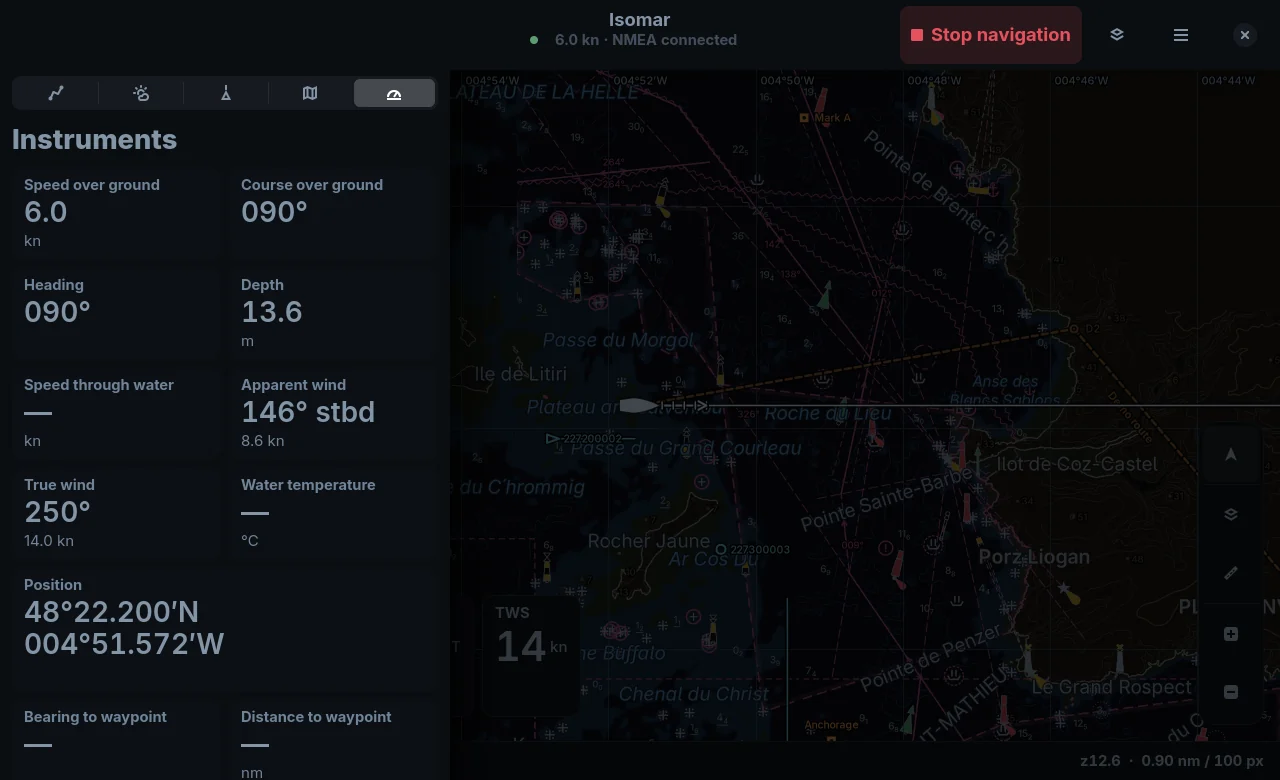This screenshot has height=780, width=1280.
Task: Zoom out on the chart
Action: 1231,692
